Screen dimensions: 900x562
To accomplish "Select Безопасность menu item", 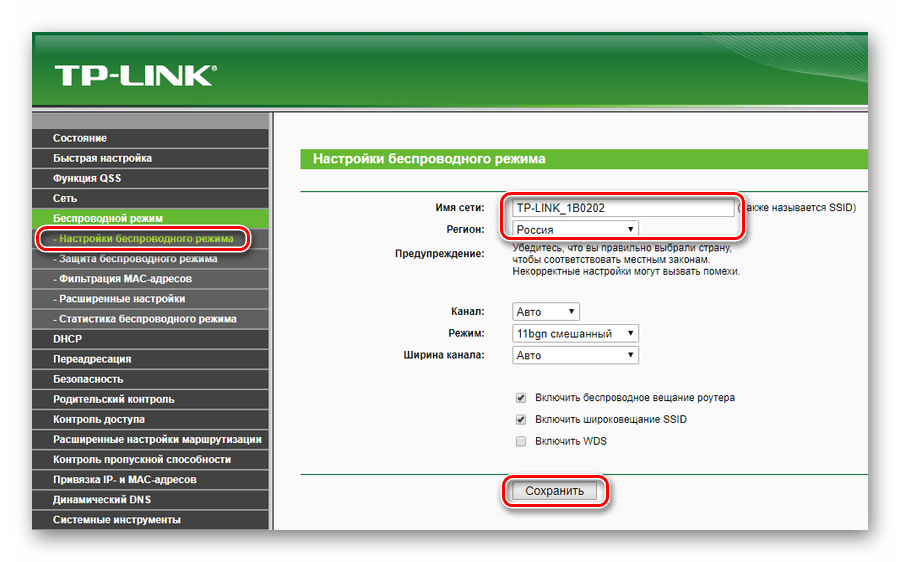I will [x=150, y=379].
